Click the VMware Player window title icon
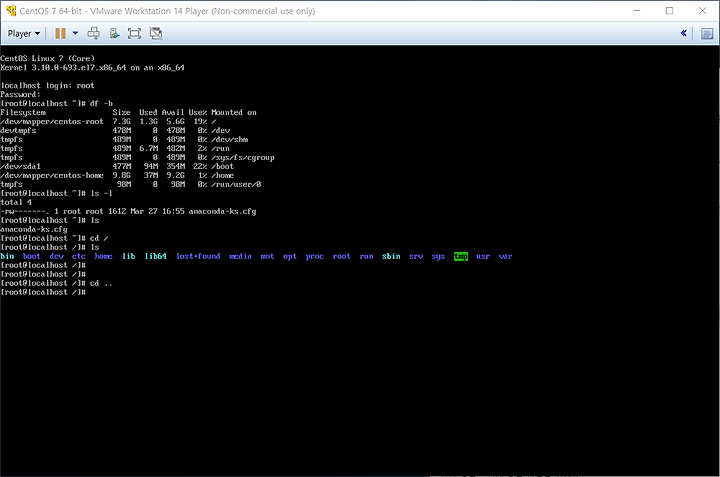This screenshot has height=477, width=720. pos(11,11)
